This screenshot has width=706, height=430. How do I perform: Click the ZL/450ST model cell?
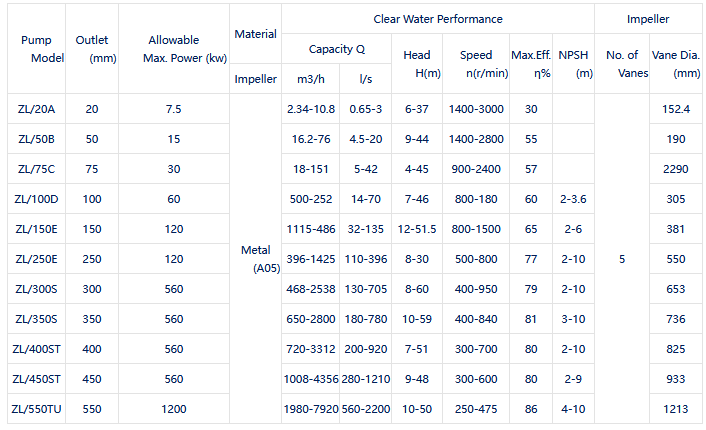pos(36,379)
